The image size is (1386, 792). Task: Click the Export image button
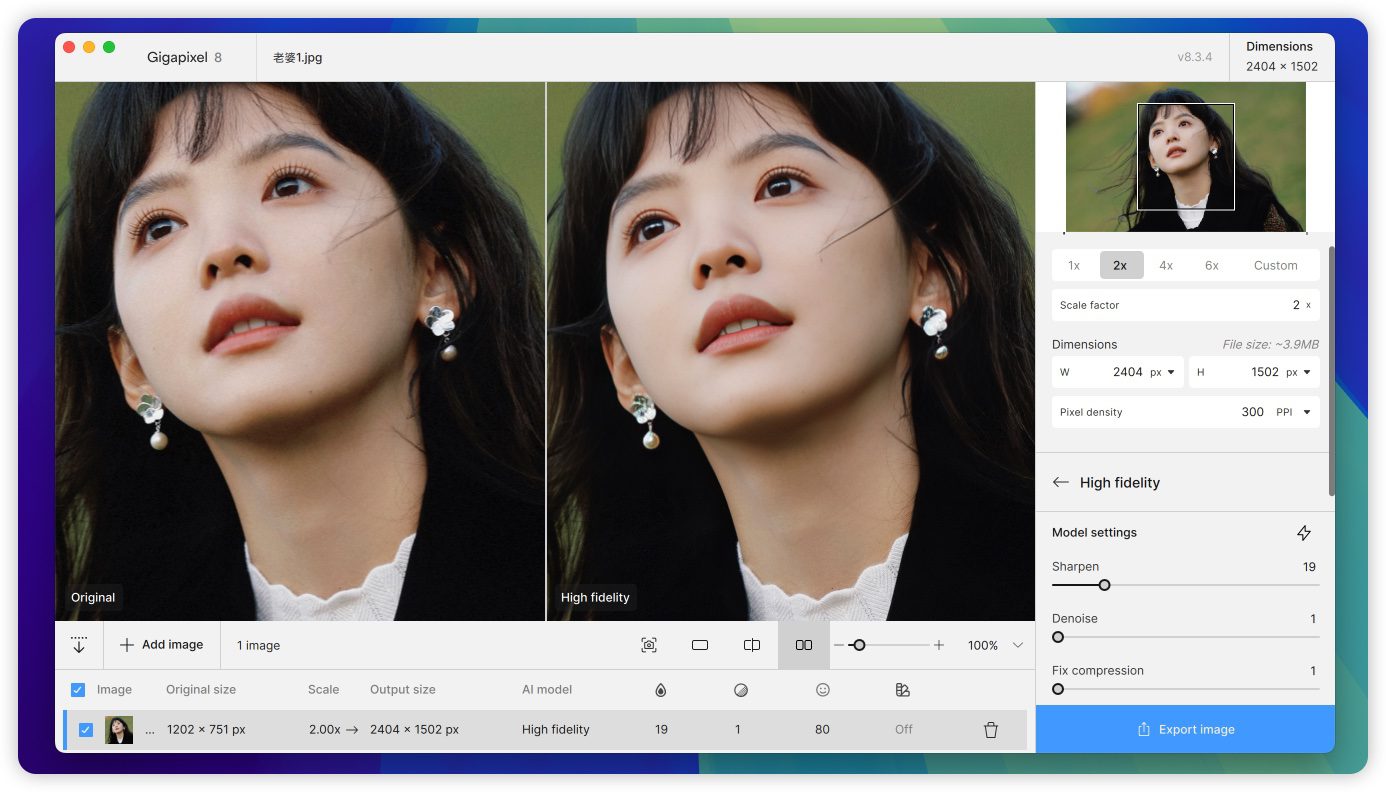1185,729
